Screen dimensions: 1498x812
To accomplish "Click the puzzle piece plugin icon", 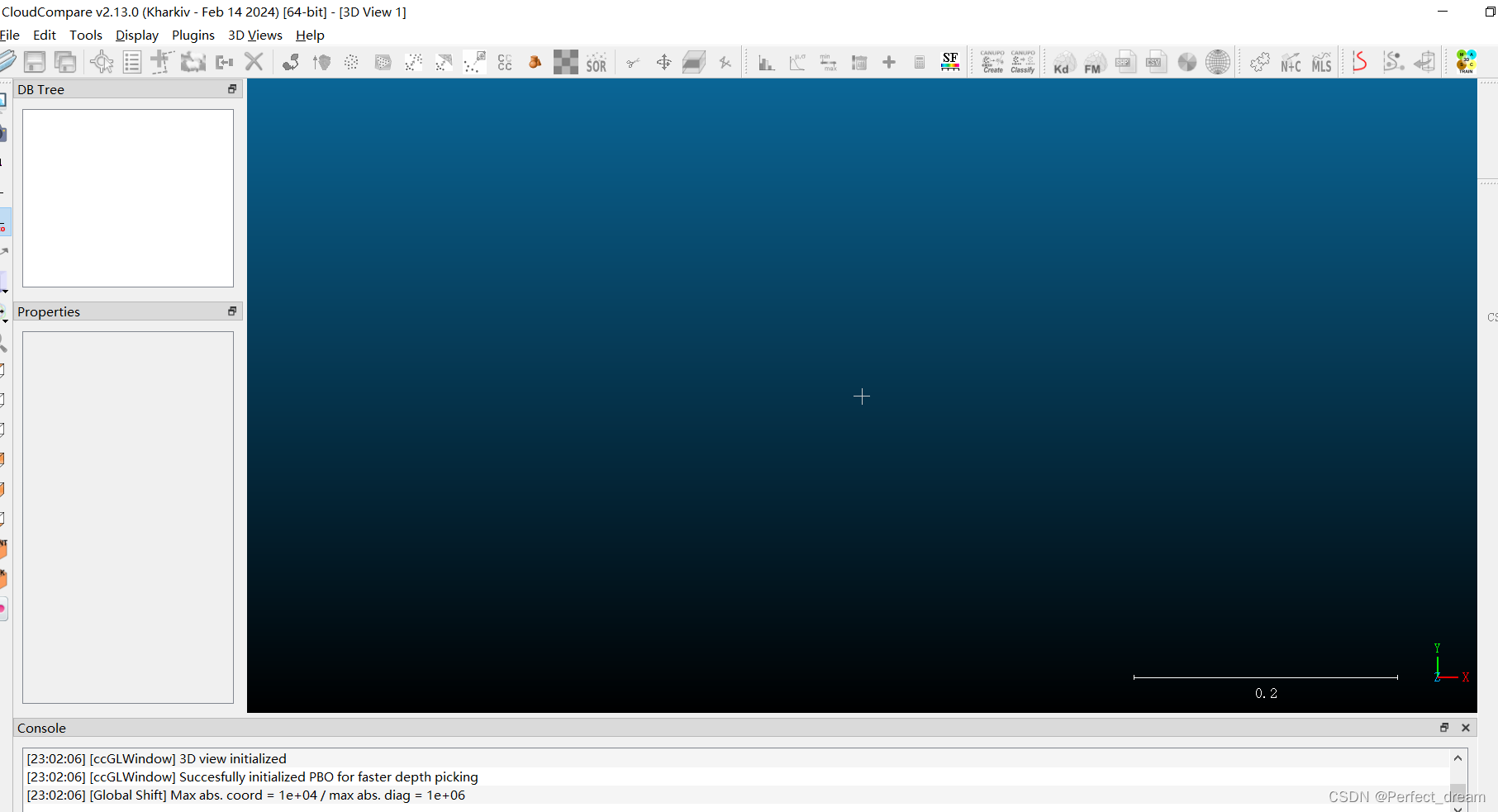I will 1259,62.
